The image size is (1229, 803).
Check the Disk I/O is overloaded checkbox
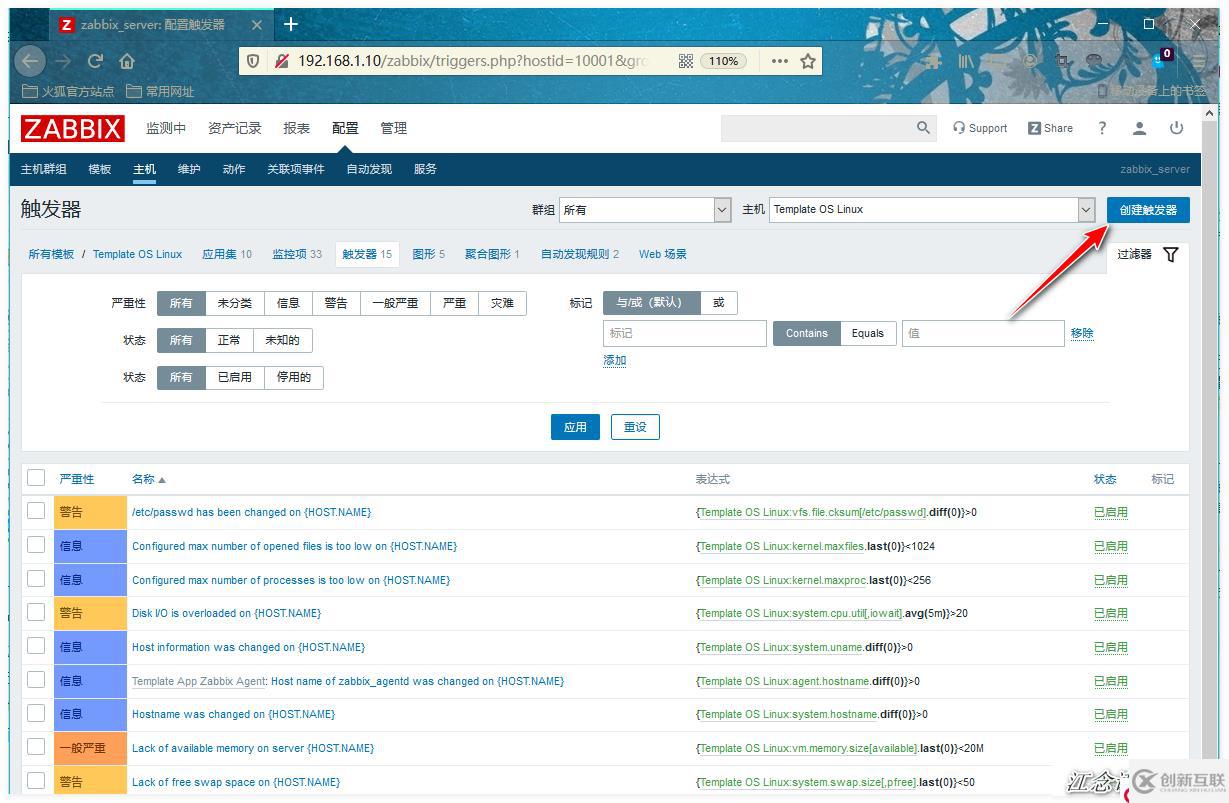36,612
